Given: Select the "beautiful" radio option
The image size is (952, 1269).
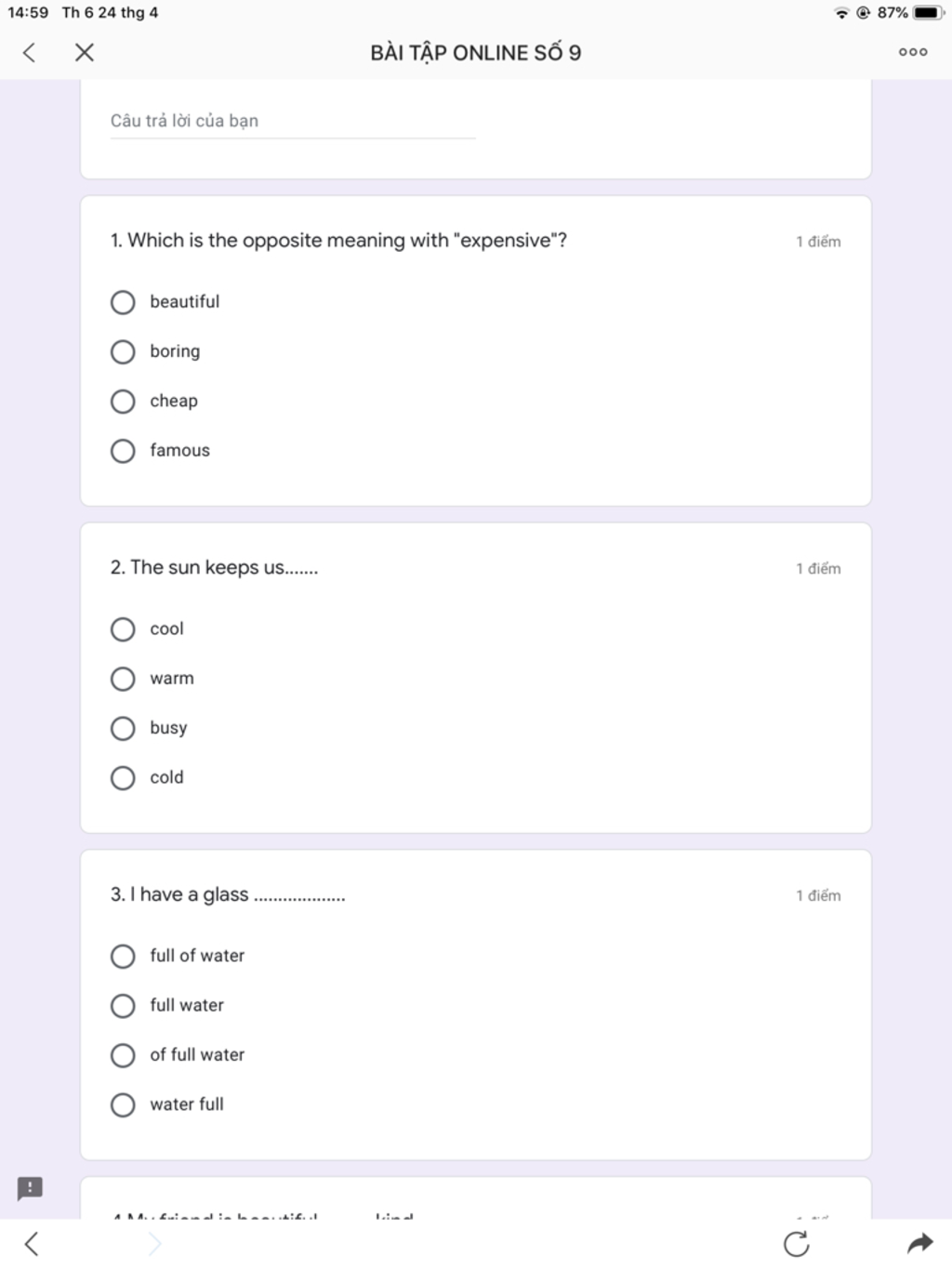Looking at the screenshot, I should [x=123, y=302].
